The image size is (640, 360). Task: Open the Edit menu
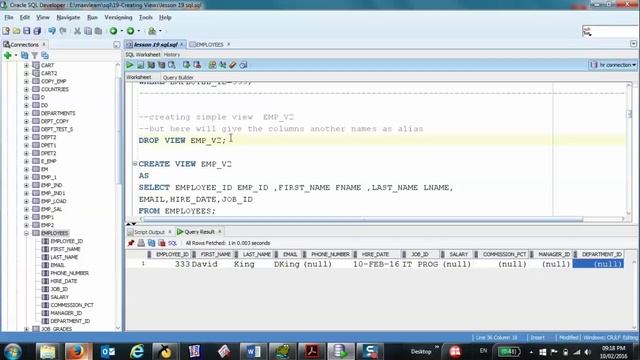(x=24, y=18)
